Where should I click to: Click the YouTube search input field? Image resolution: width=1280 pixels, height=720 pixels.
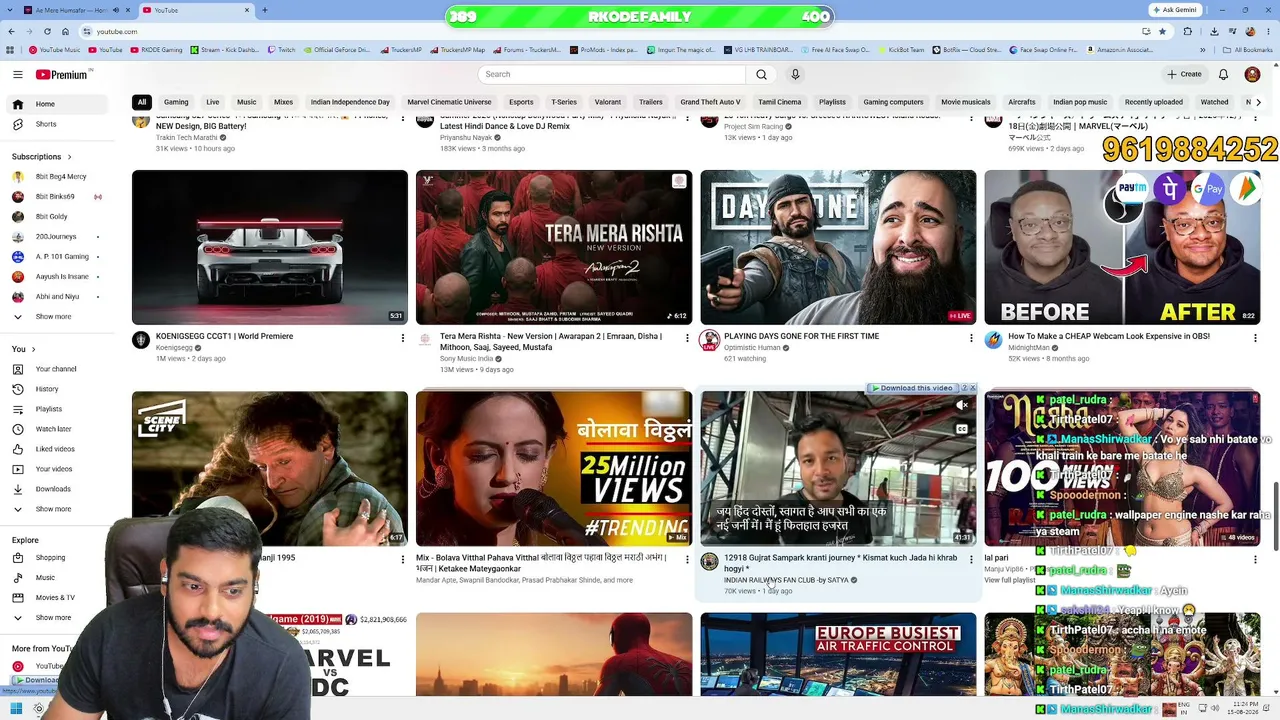pyautogui.click(x=612, y=74)
